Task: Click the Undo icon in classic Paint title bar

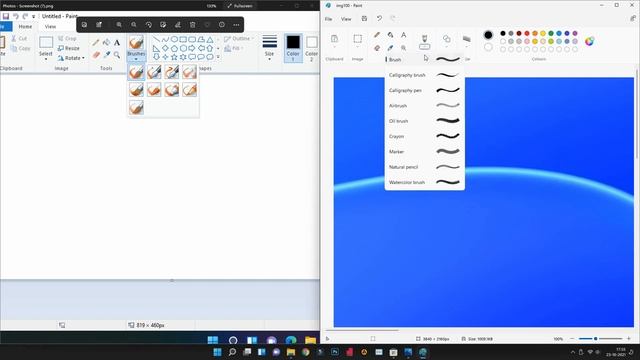Action: point(16,16)
